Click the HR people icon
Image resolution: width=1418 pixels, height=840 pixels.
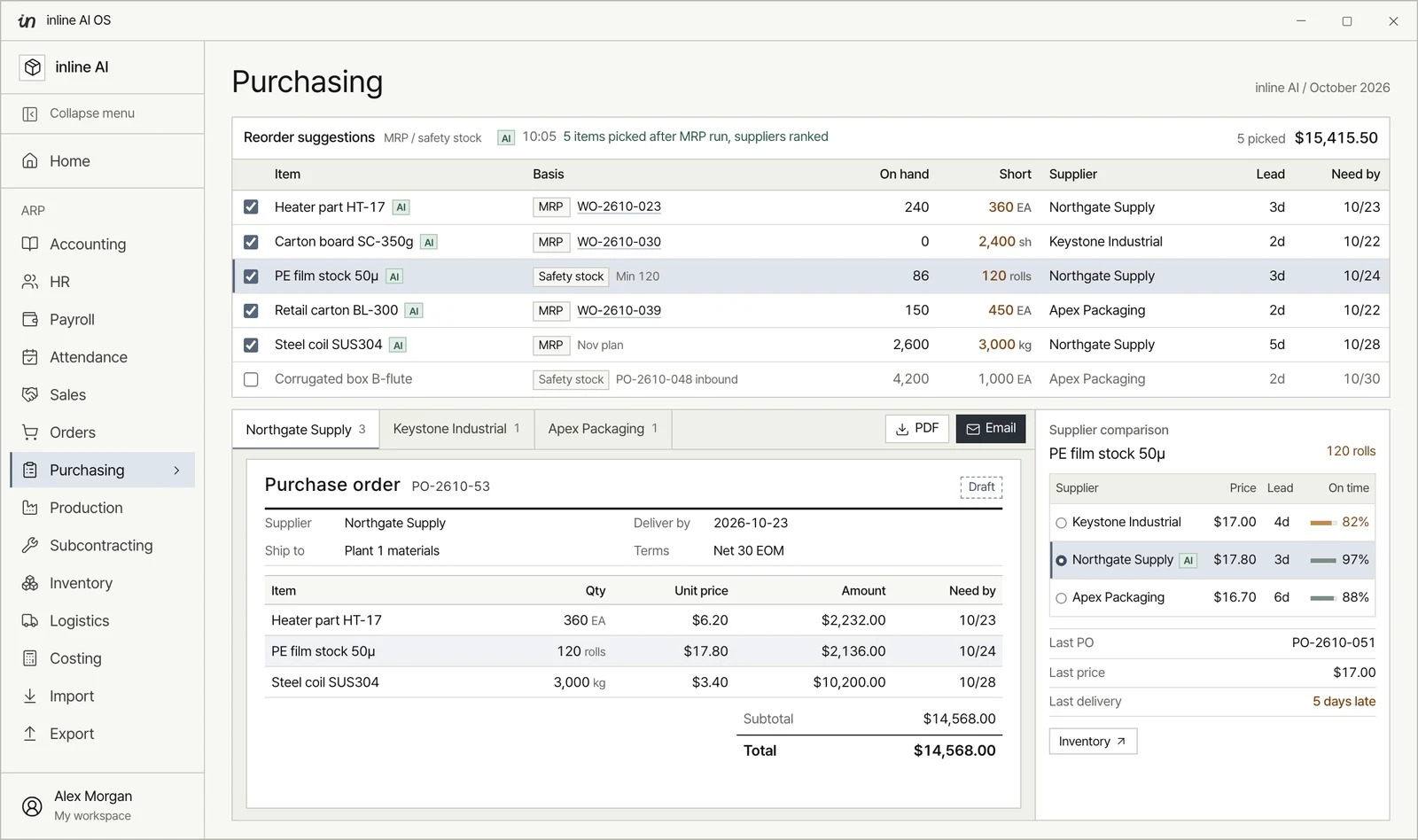(x=30, y=282)
